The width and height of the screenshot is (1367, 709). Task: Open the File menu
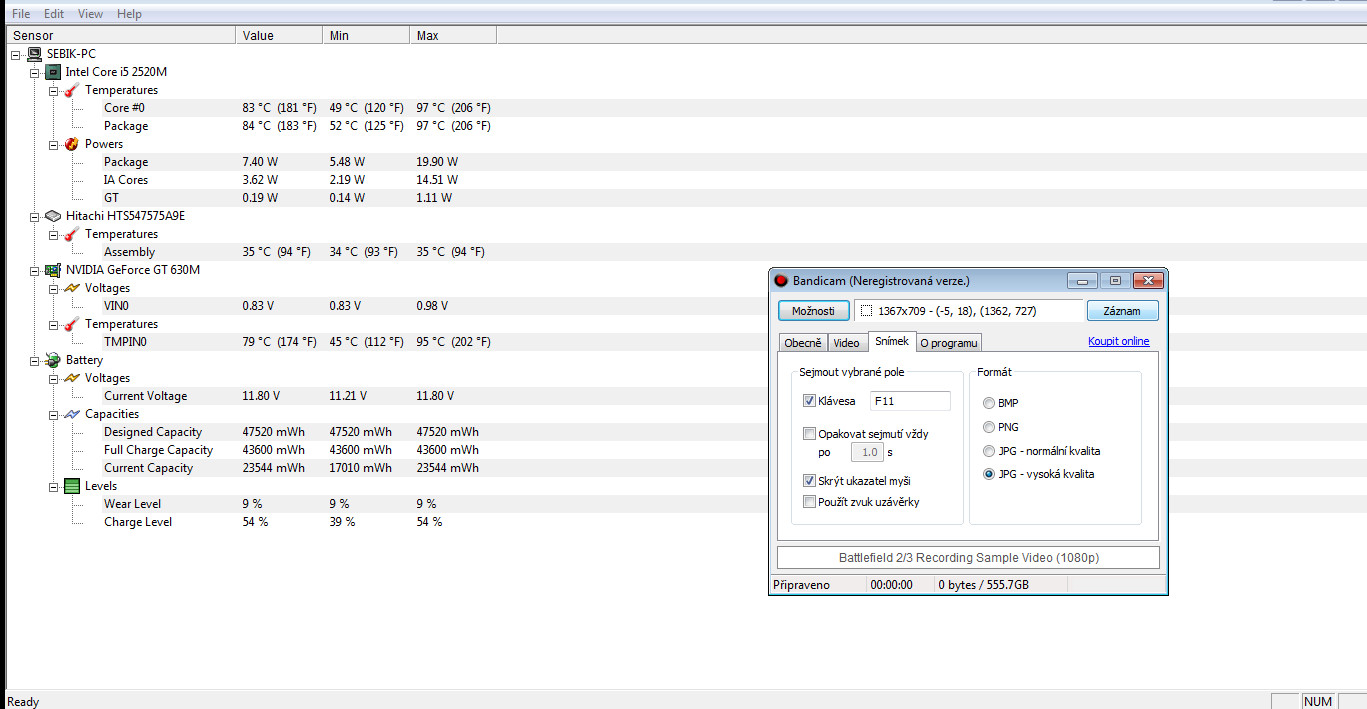tap(21, 14)
